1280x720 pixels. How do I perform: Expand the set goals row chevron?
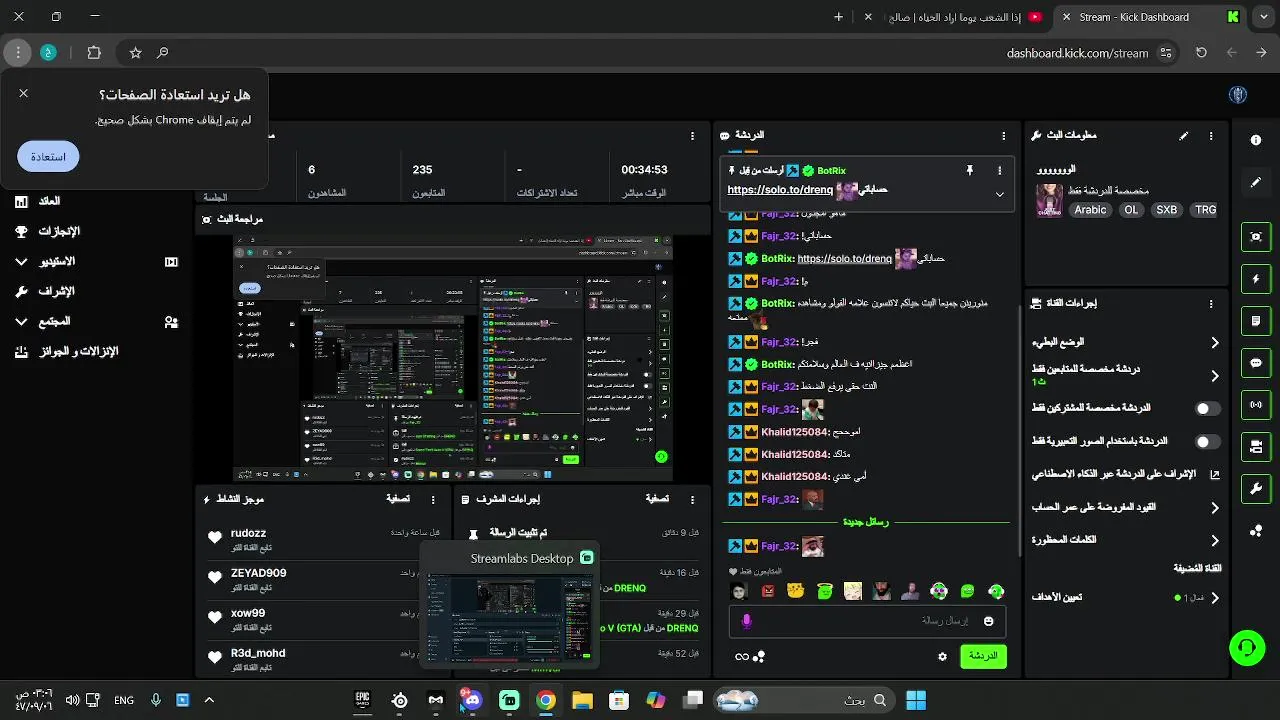[1215, 598]
